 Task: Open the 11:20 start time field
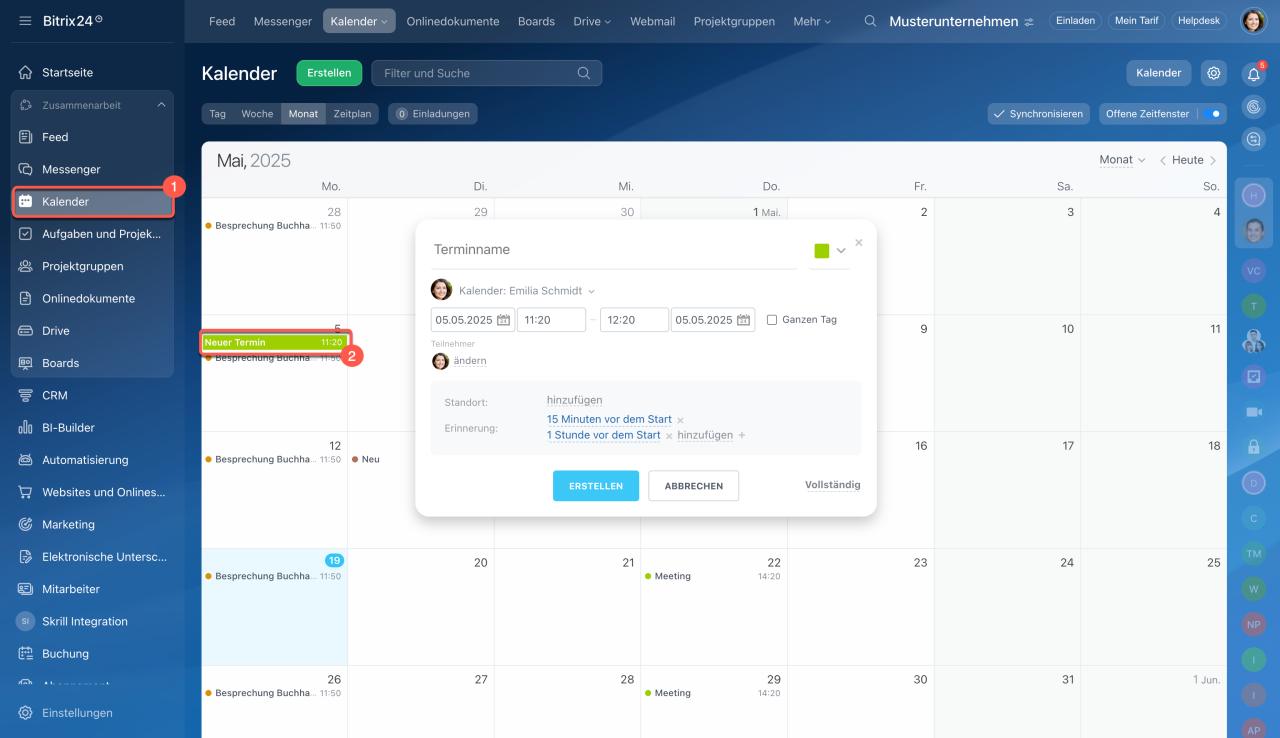coord(551,320)
